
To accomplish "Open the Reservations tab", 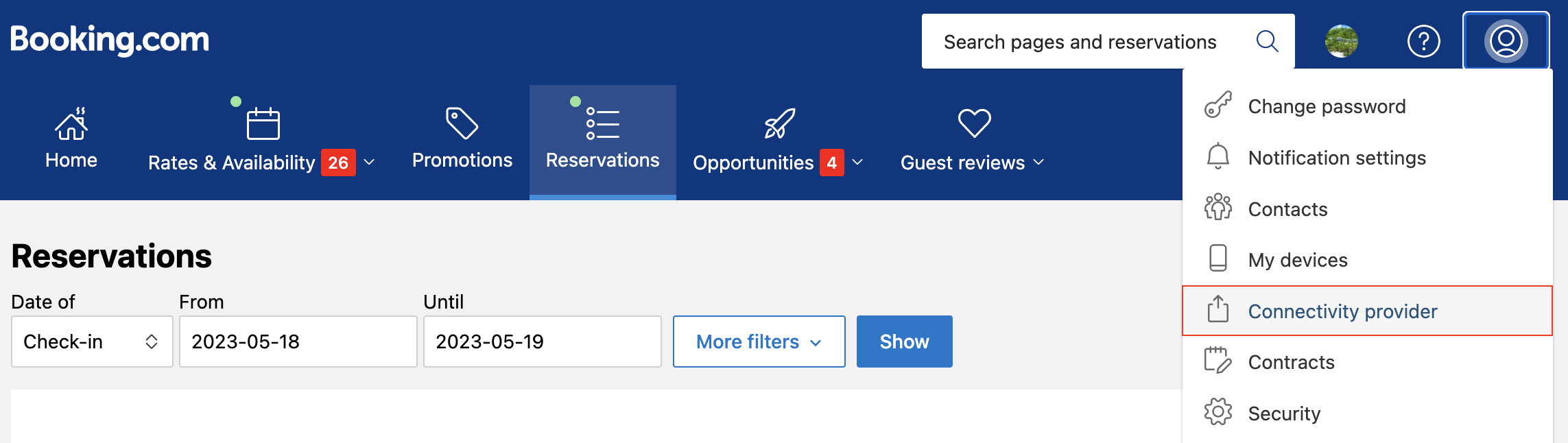I will 602,142.
